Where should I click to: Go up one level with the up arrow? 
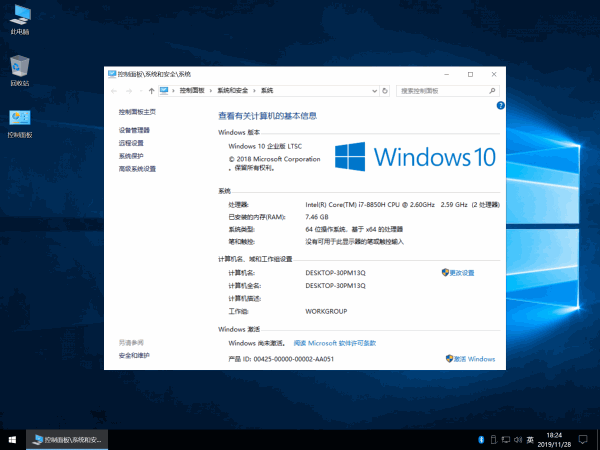coord(152,91)
